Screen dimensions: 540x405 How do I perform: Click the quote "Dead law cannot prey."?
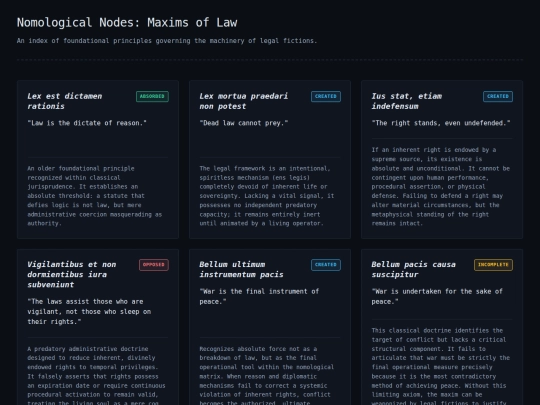244,123
